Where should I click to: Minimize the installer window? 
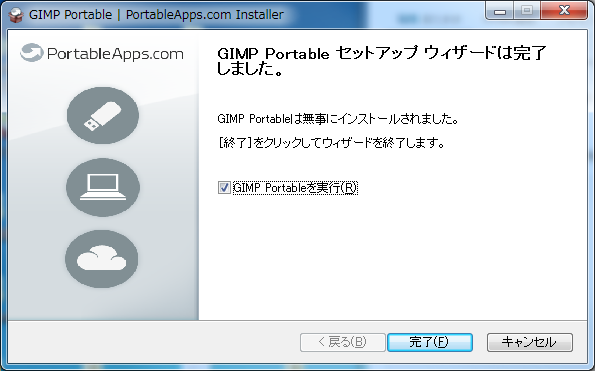[x=500, y=11]
